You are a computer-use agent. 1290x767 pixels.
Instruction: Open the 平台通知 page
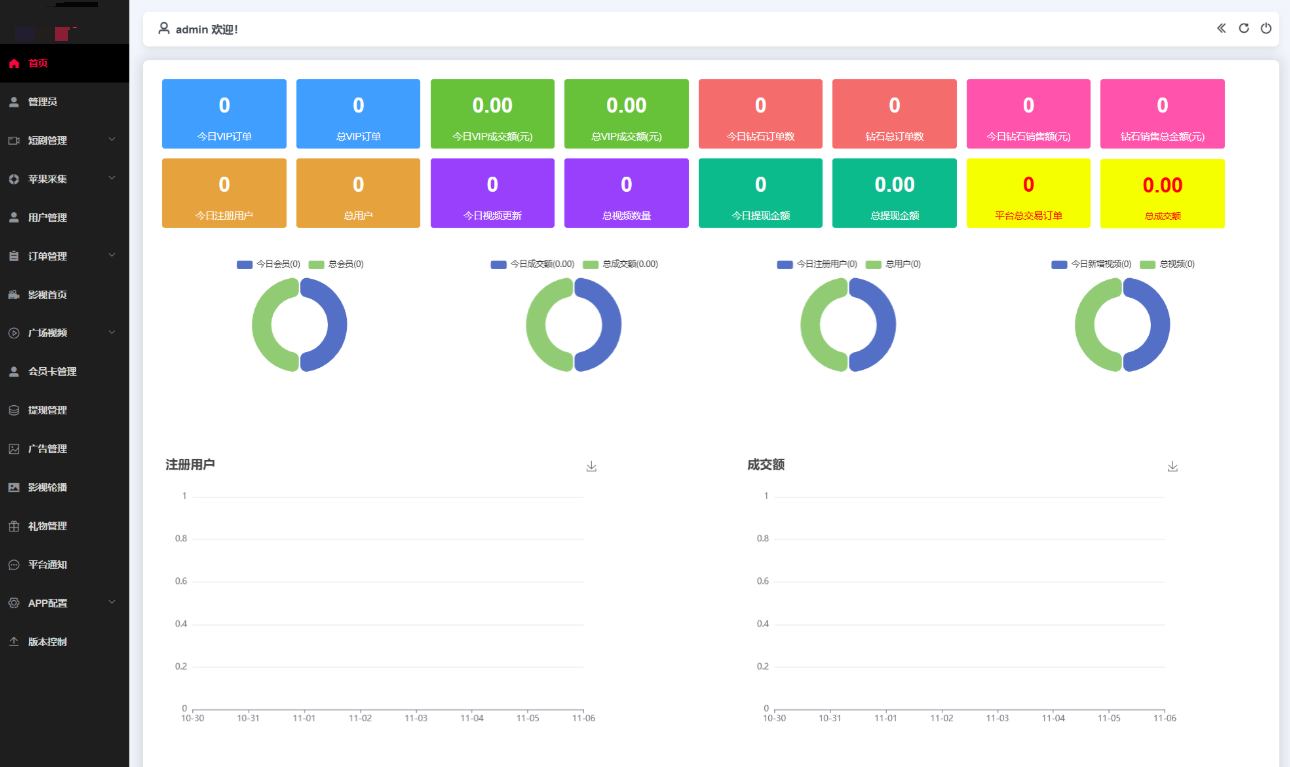coord(47,565)
